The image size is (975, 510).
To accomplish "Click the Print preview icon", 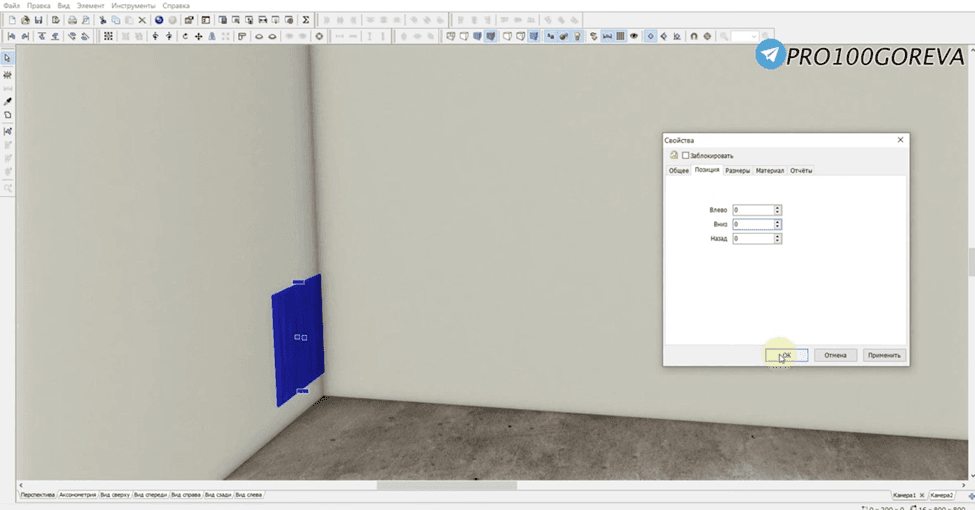I will [86, 20].
